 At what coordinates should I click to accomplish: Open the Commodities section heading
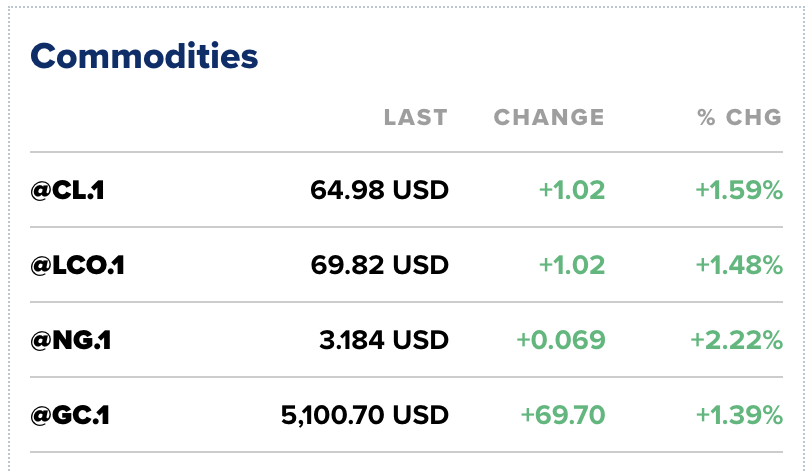click(x=144, y=56)
